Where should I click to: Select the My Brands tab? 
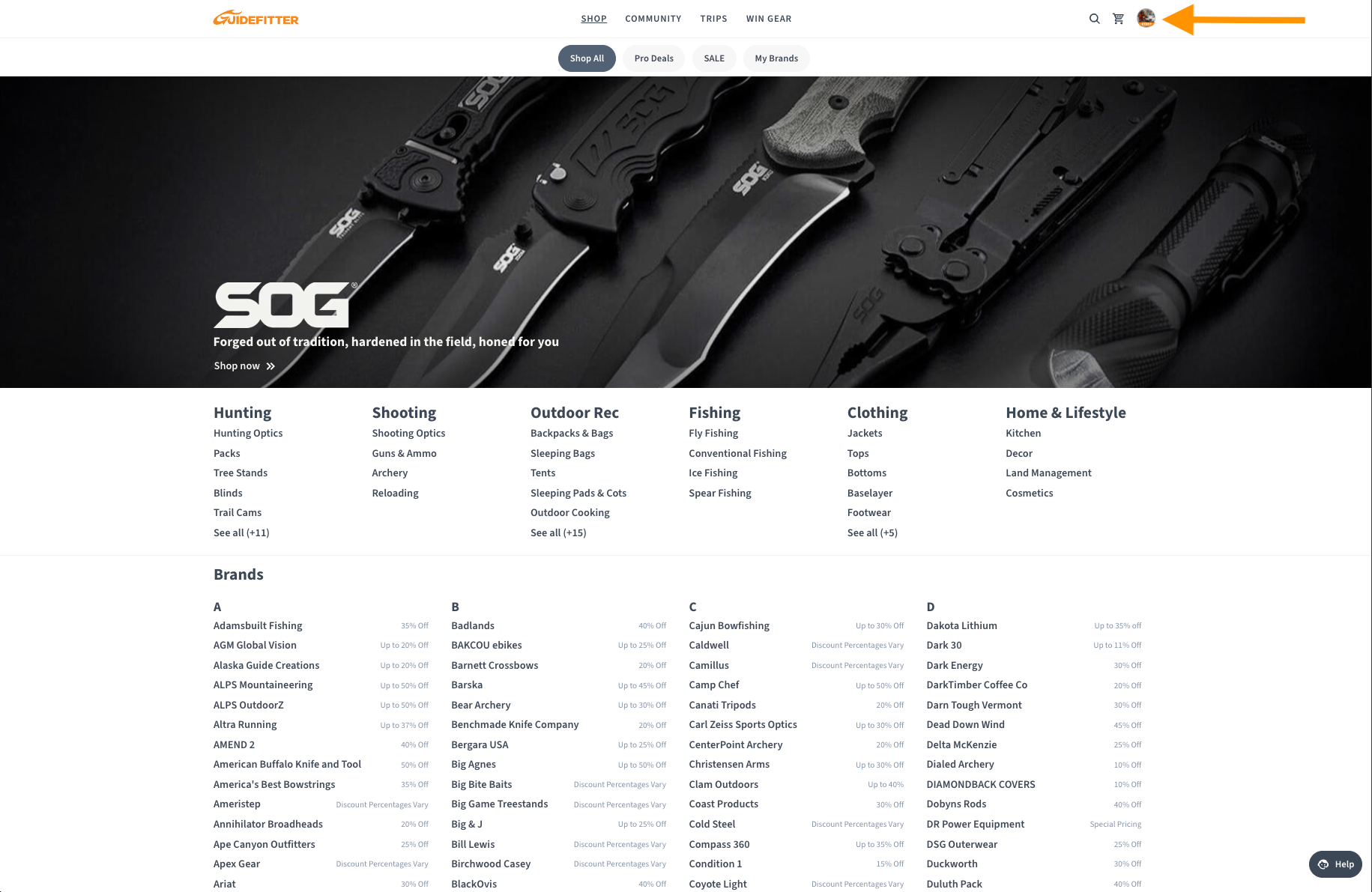[776, 58]
